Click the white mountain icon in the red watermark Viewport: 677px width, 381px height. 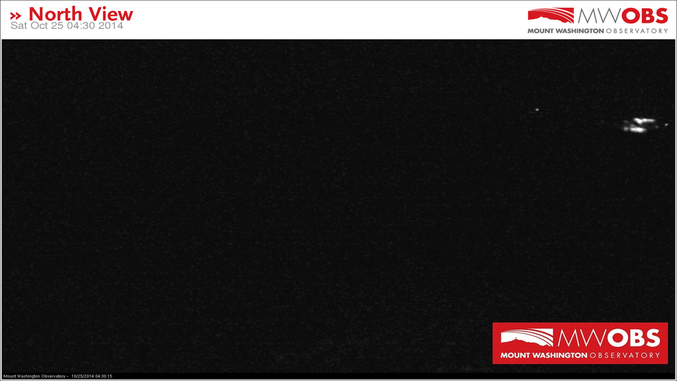coord(527,337)
